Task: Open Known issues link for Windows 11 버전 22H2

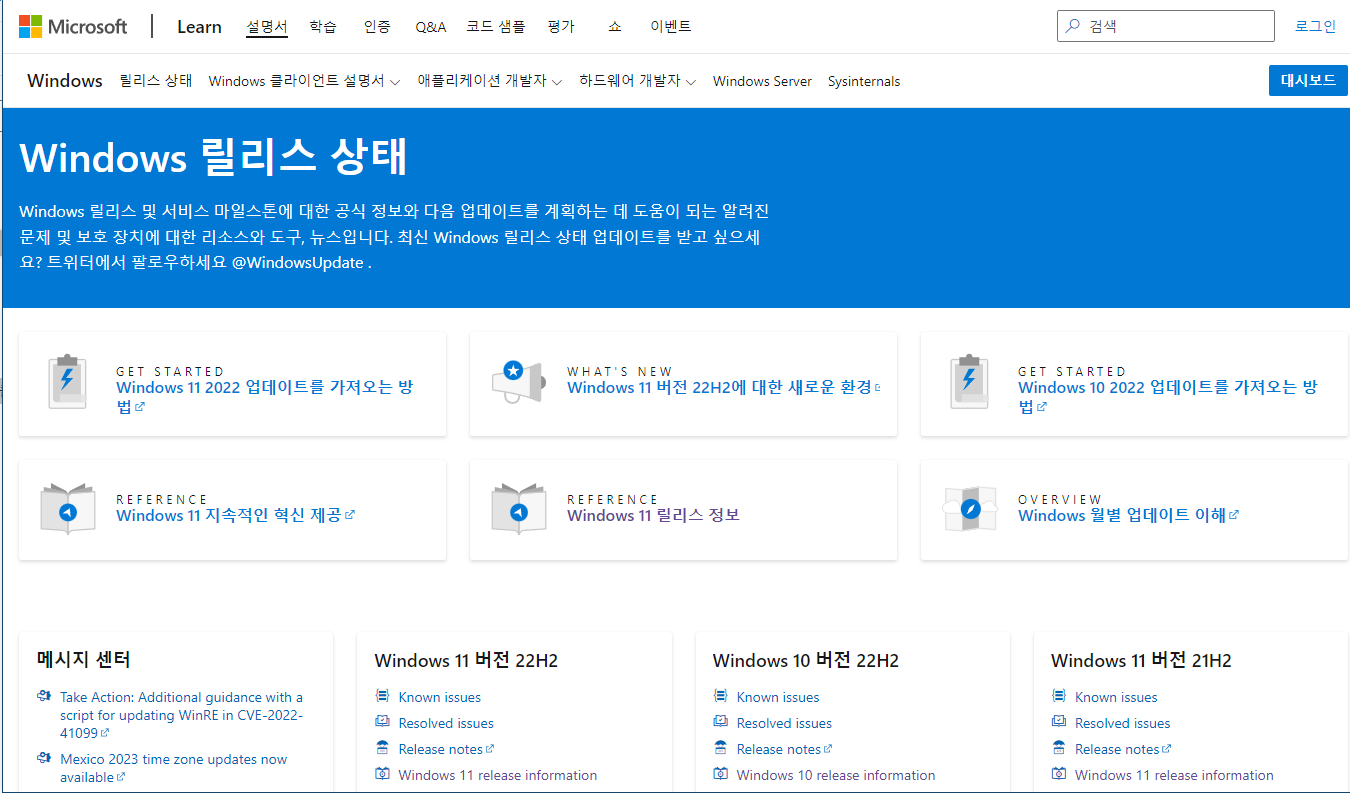Action: click(439, 697)
